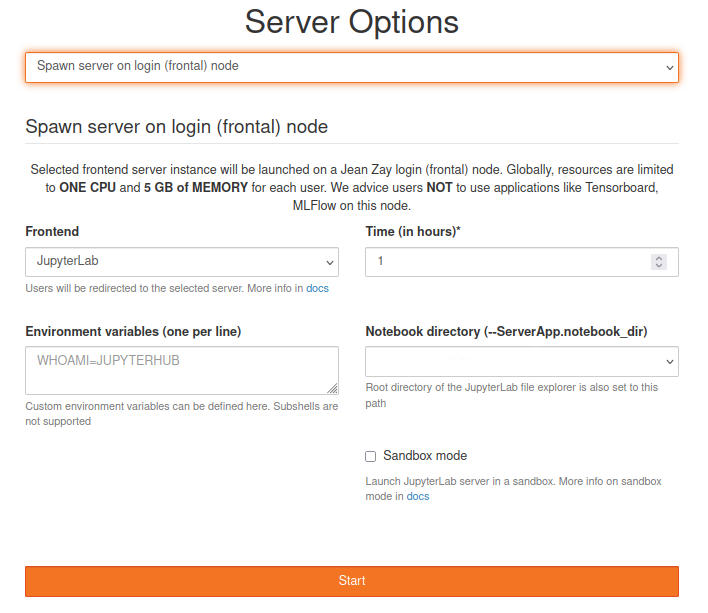Click the Frontend field label
708x613 pixels.
[52, 232]
